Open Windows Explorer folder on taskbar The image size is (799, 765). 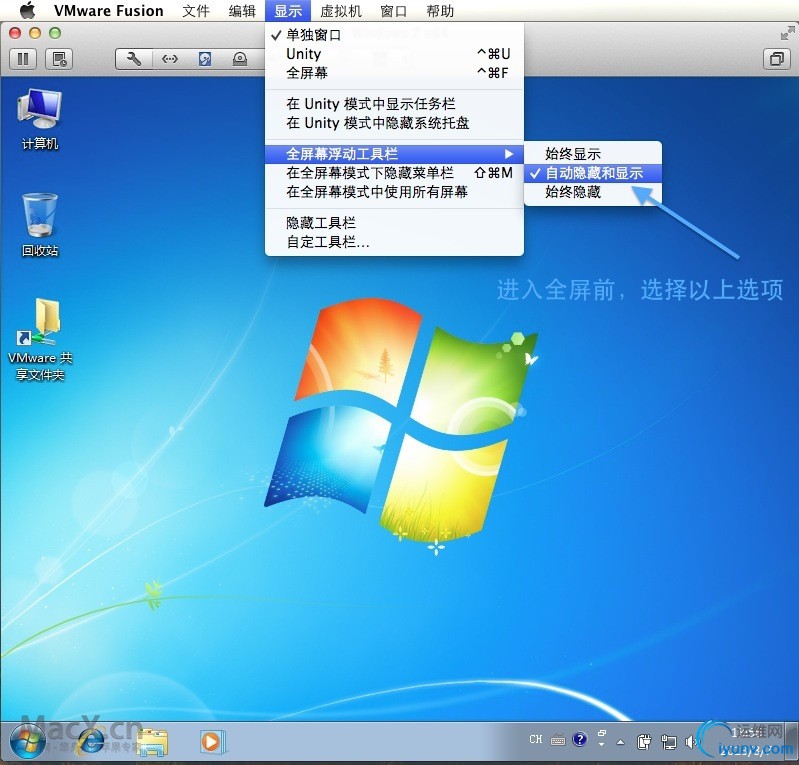click(152, 742)
